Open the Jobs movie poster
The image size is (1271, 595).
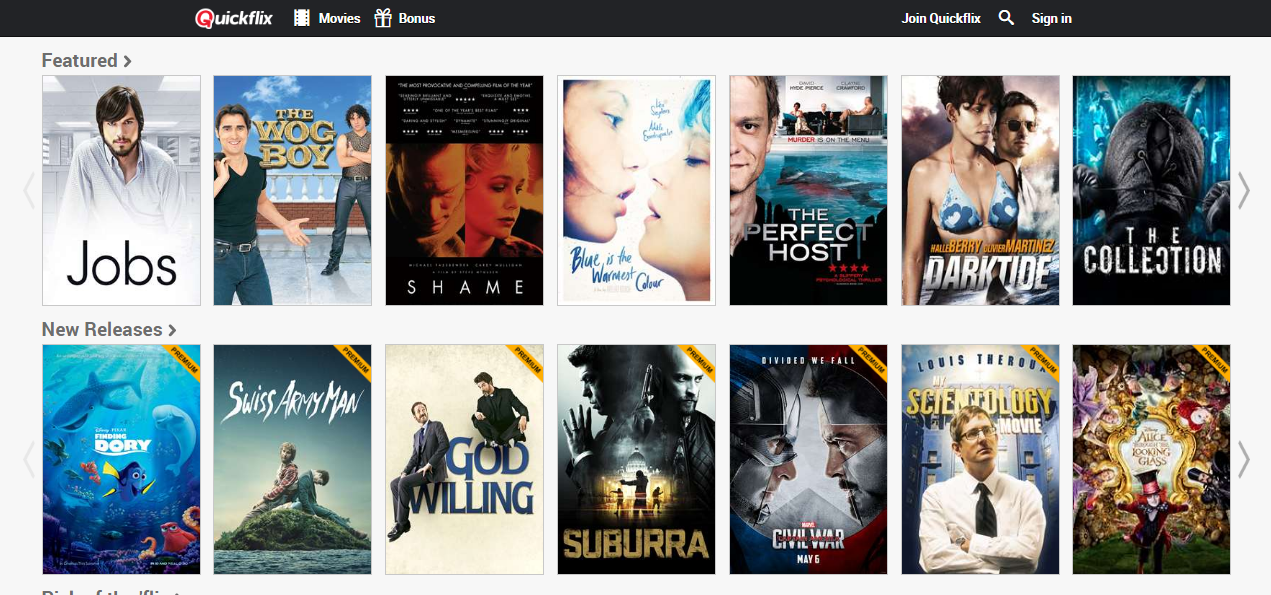pyautogui.click(x=121, y=190)
